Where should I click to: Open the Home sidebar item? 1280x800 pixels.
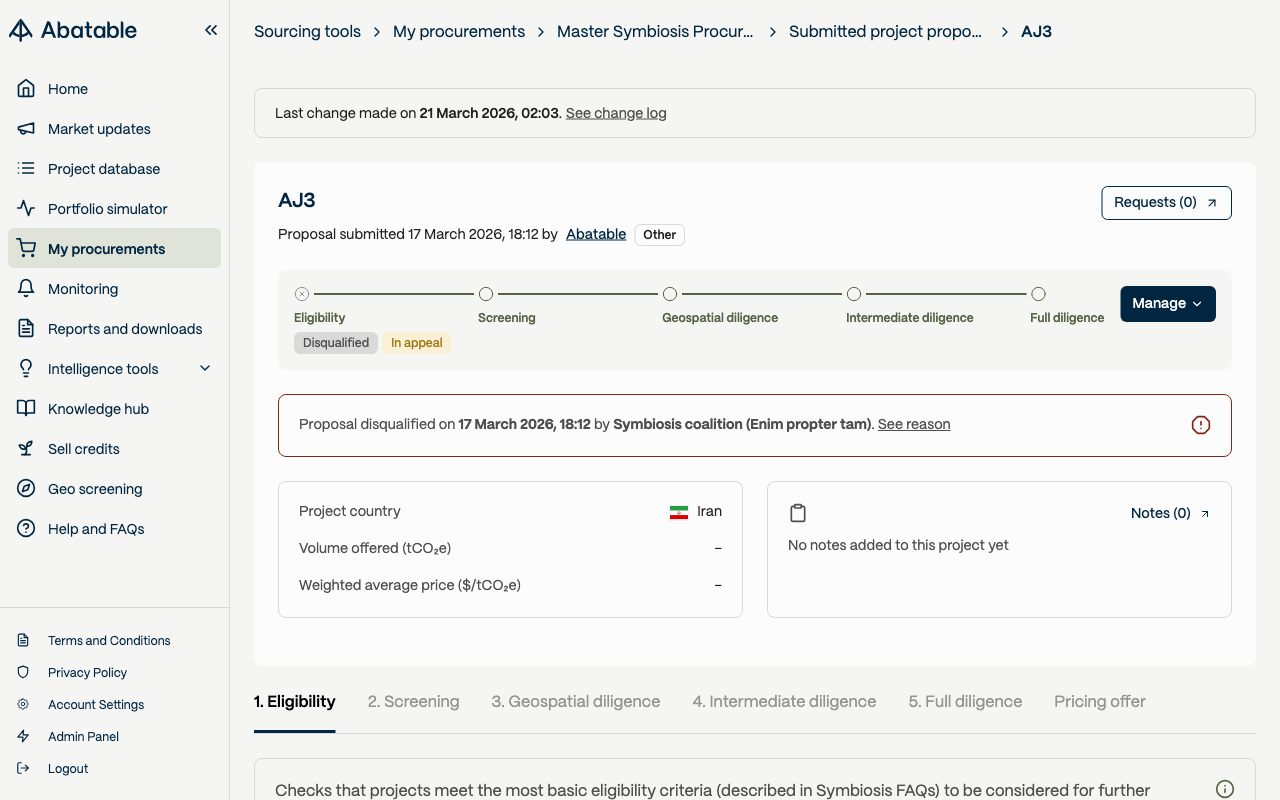[x=114, y=89]
